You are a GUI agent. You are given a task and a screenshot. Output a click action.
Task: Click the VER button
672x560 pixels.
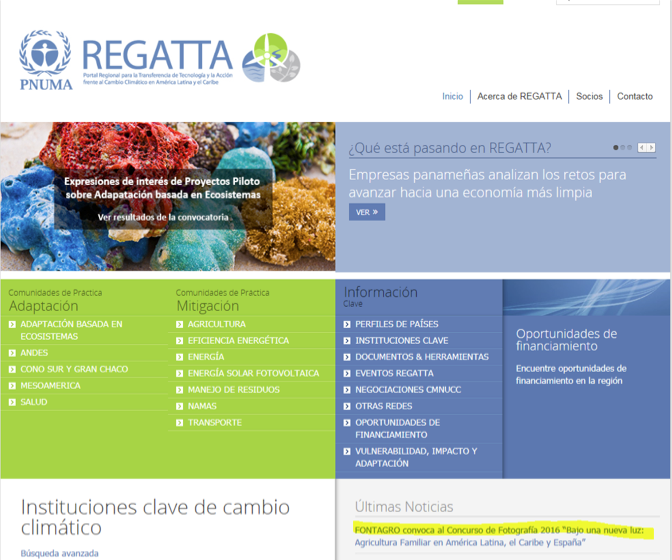367,212
